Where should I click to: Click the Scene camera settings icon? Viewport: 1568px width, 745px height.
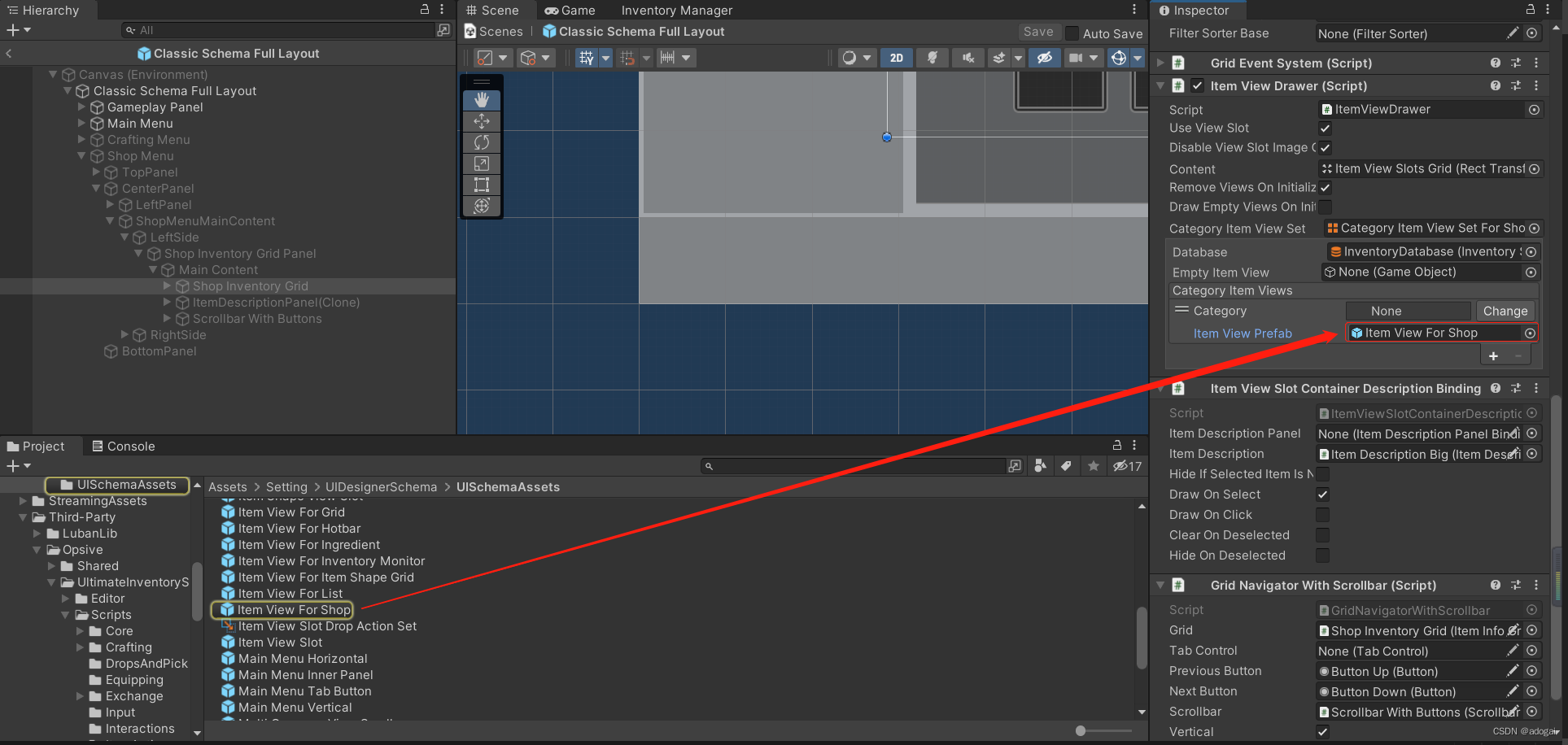tap(1076, 58)
